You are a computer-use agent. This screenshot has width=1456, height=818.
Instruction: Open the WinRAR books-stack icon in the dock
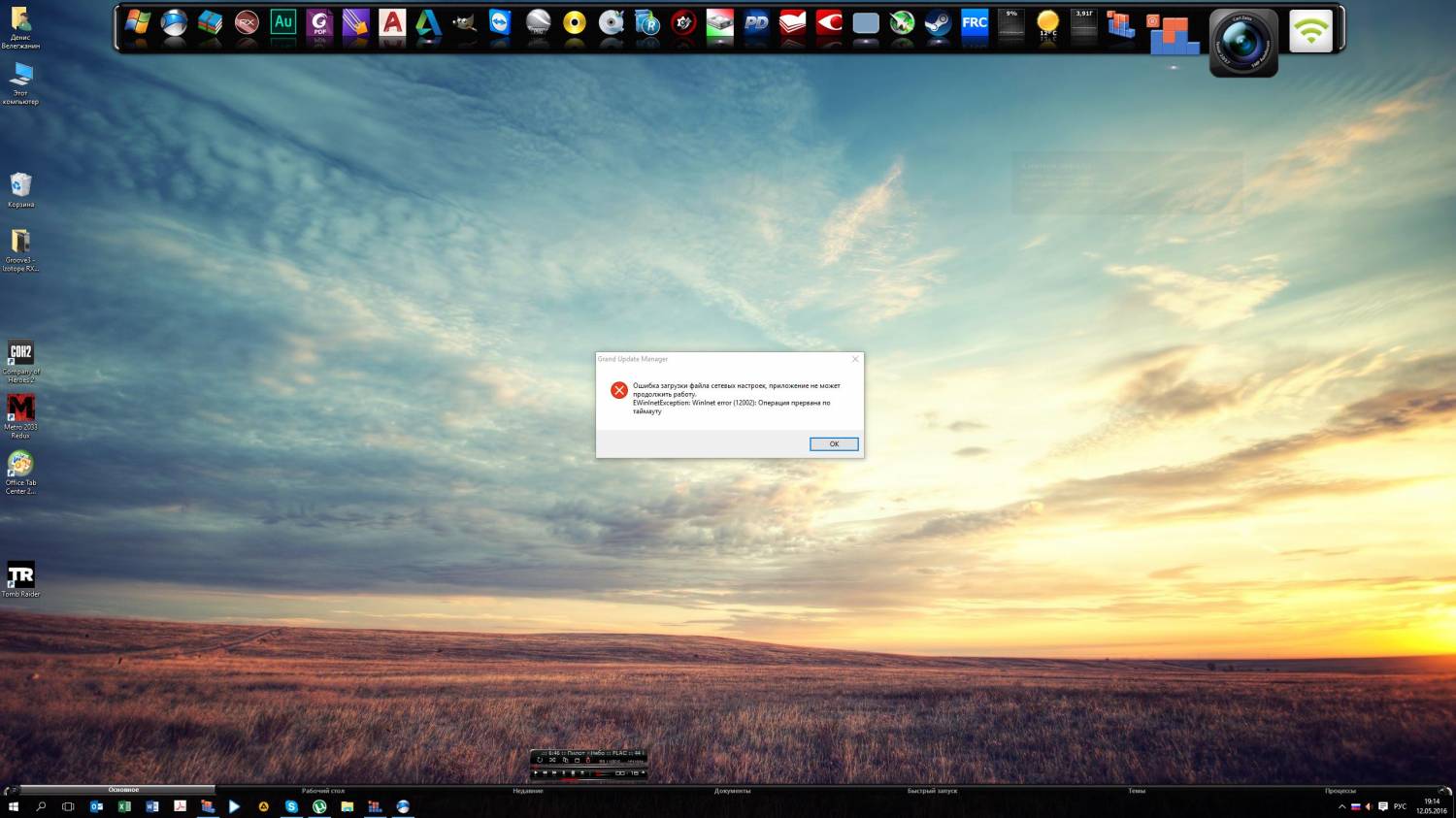(211, 23)
